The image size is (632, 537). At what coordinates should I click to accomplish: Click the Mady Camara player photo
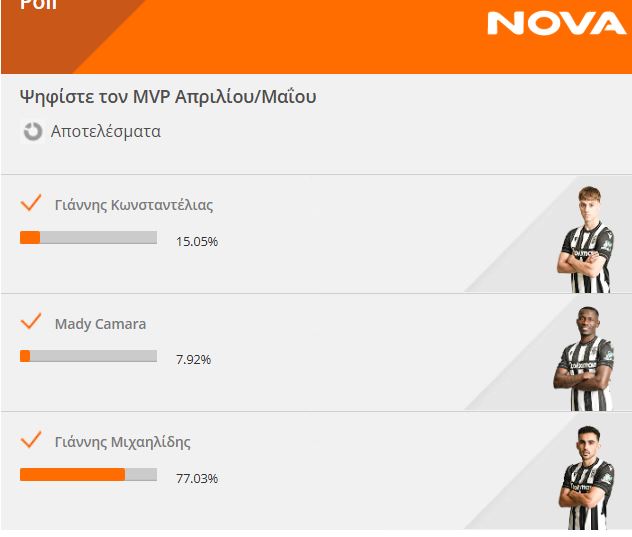pyautogui.click(x=584, y=359)
